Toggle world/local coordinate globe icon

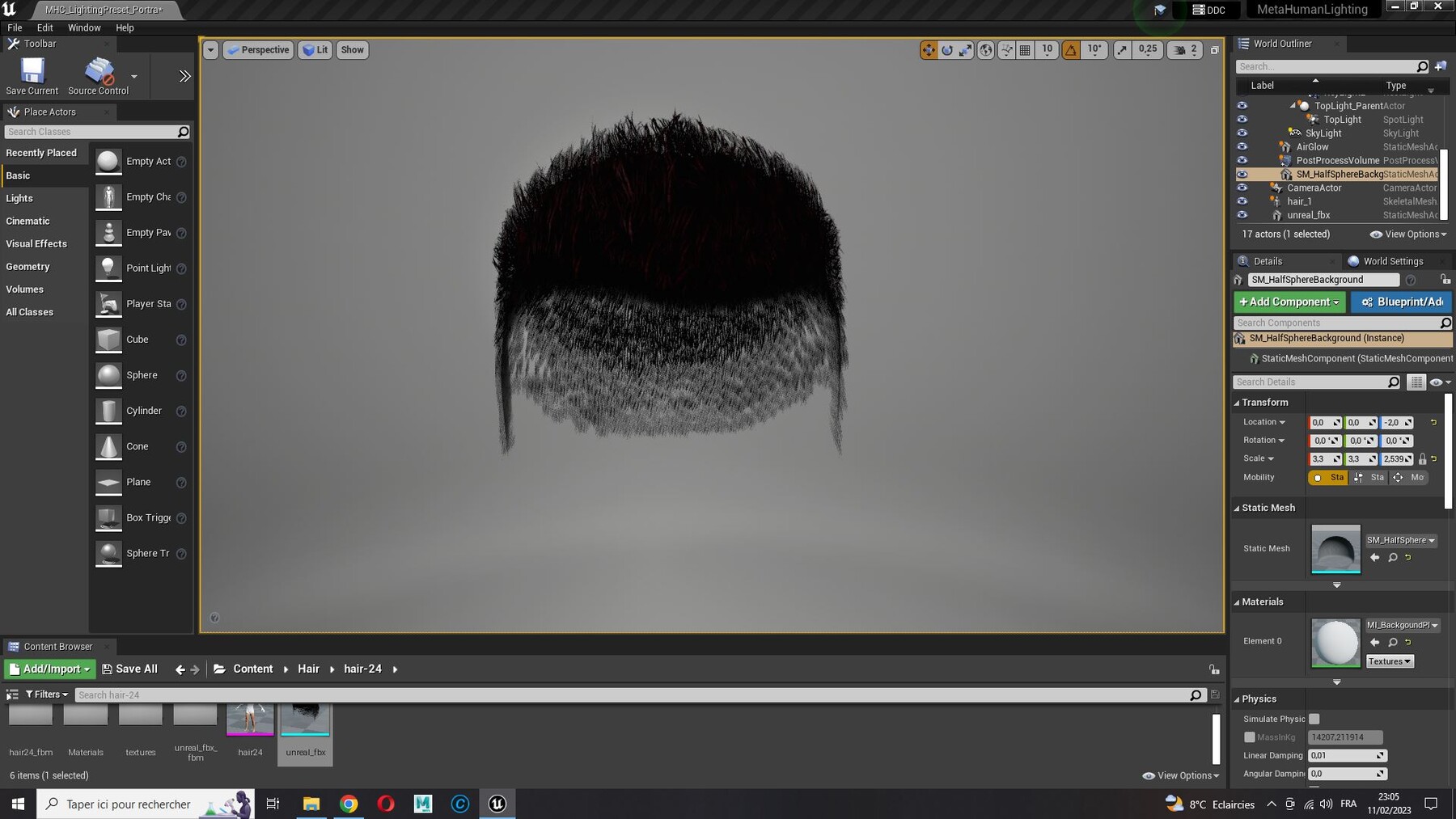click(x=986, y=50)
